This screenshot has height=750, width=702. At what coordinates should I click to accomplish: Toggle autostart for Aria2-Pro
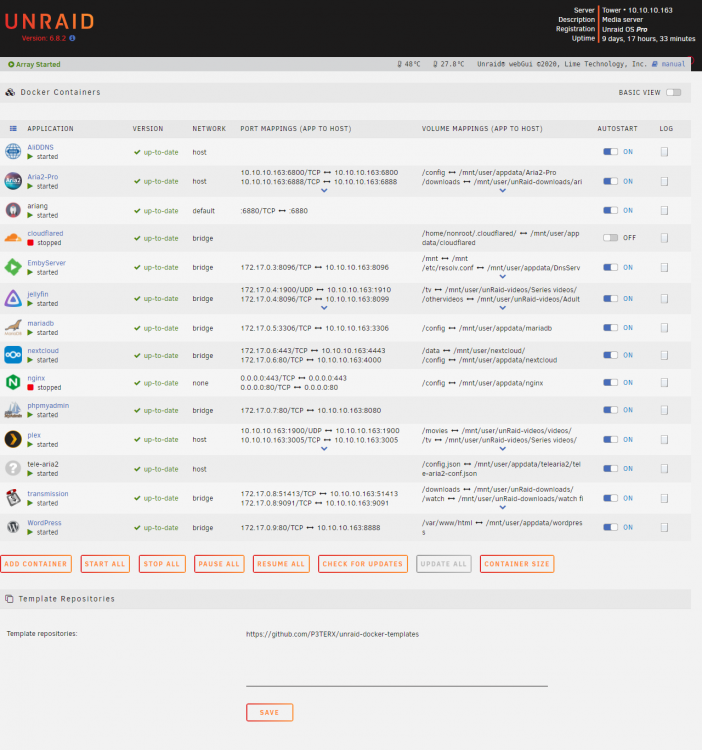(610, 181)
